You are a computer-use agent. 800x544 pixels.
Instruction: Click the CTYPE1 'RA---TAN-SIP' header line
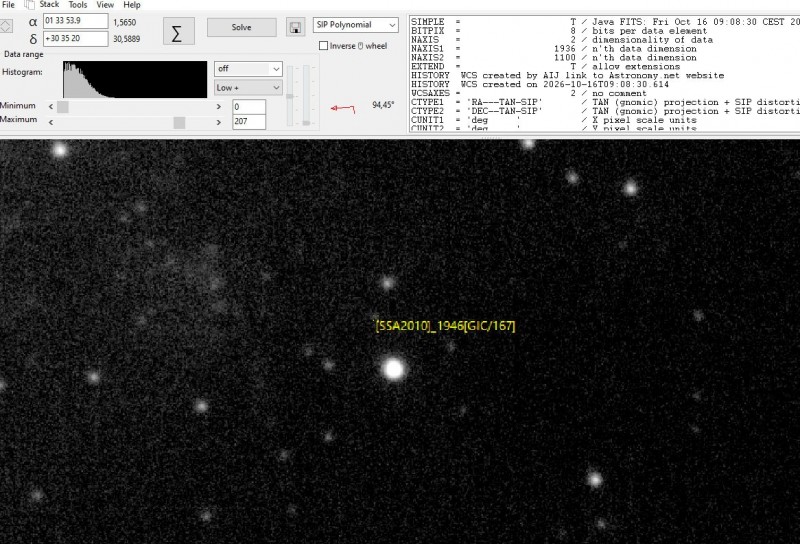[605, 103]
